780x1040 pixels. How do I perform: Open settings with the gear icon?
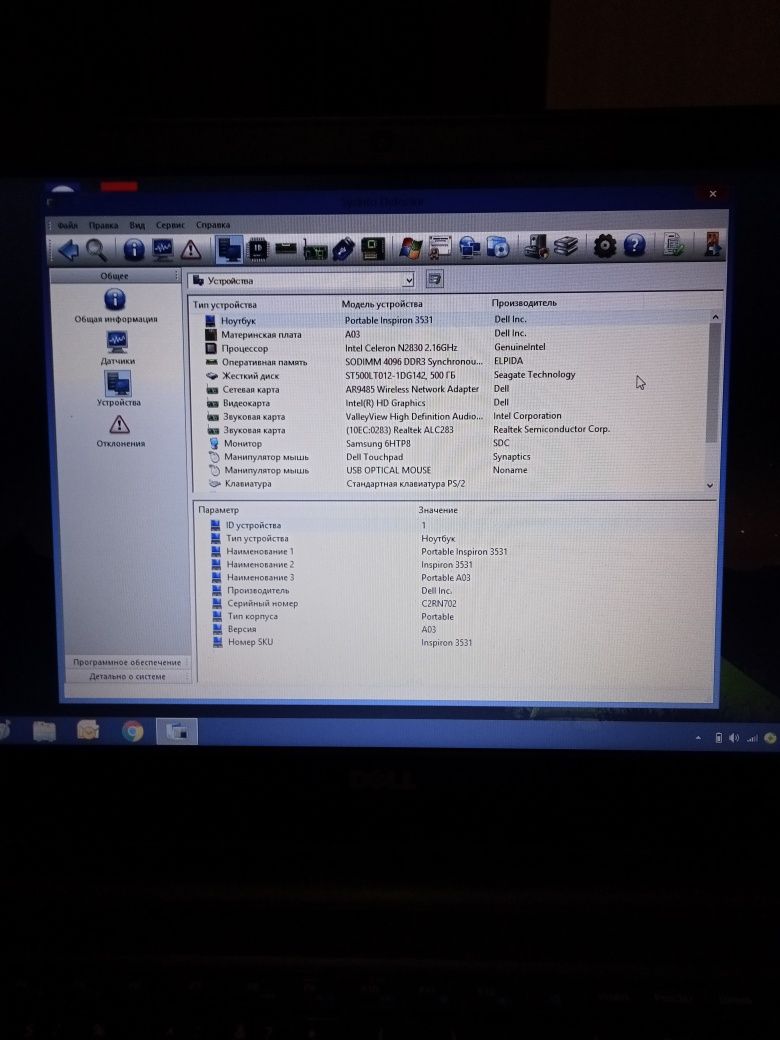604,246
